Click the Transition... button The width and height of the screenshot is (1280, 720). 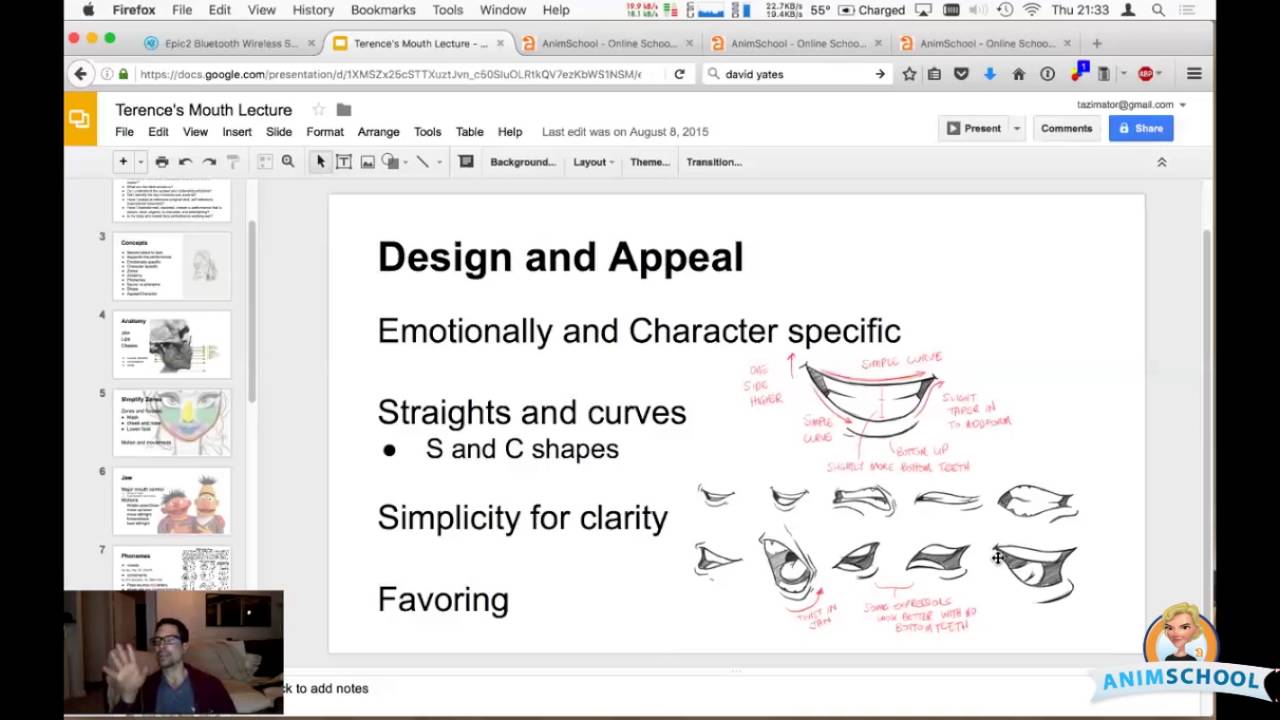pos(714,162)
